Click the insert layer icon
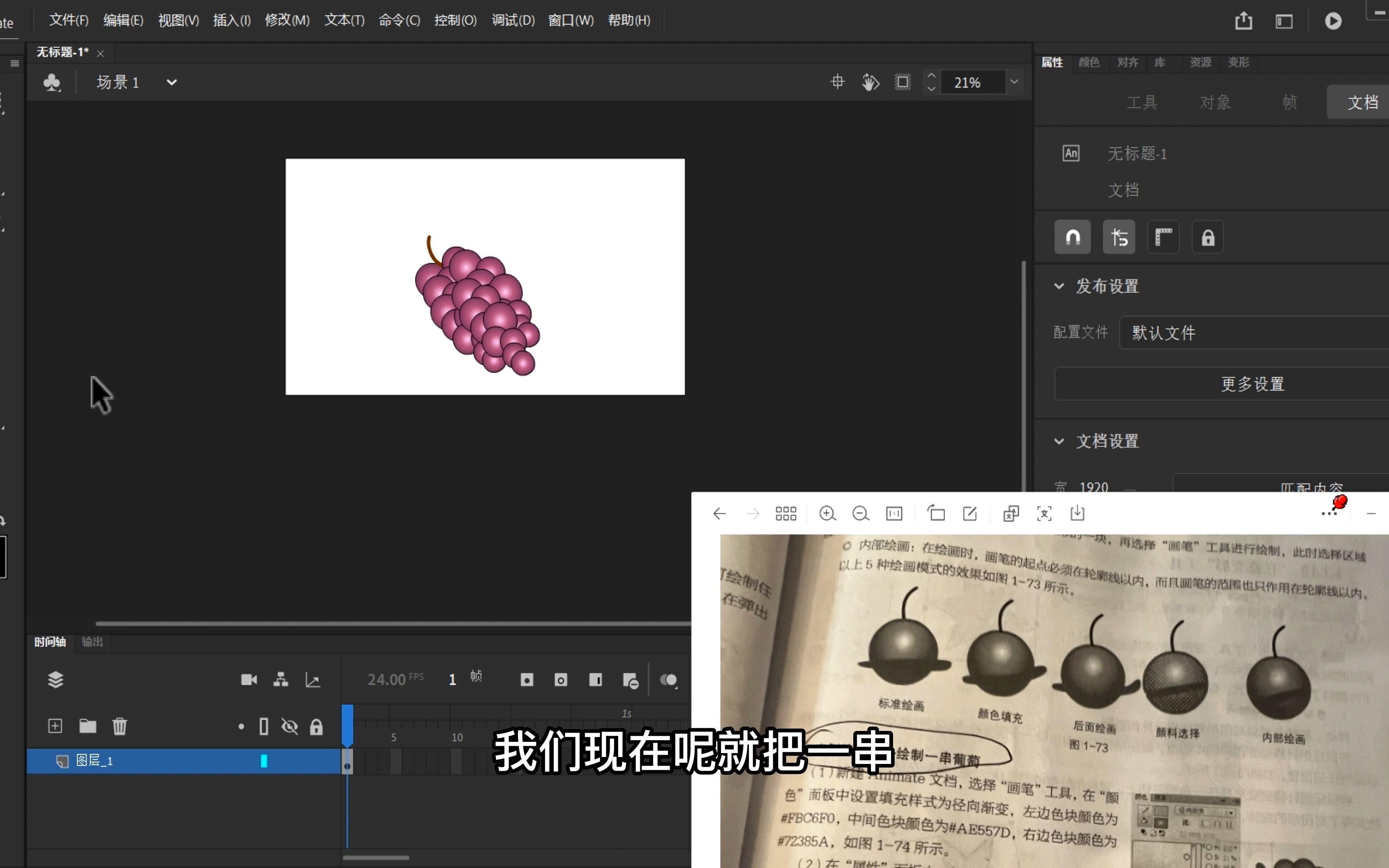The height and width of the screenshot is (868, 1389). 55,726
